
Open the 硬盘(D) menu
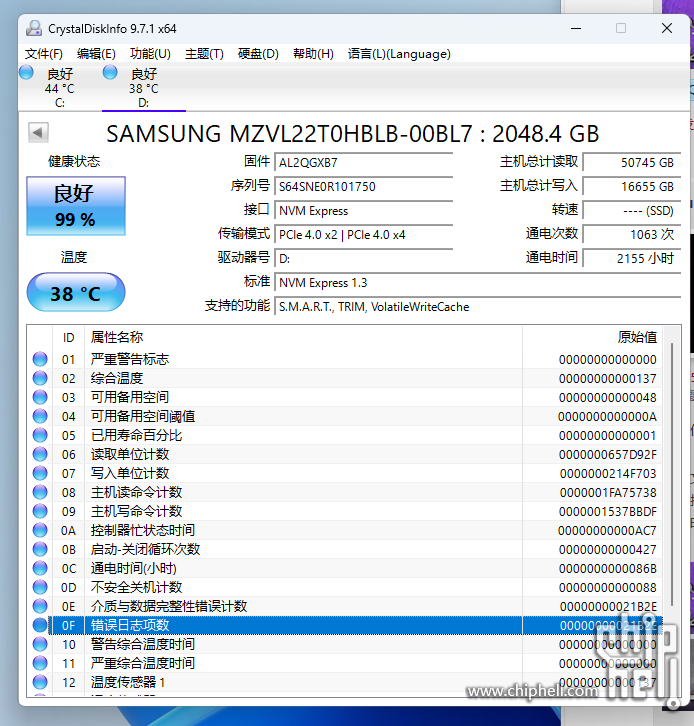[x=258, y=54]
